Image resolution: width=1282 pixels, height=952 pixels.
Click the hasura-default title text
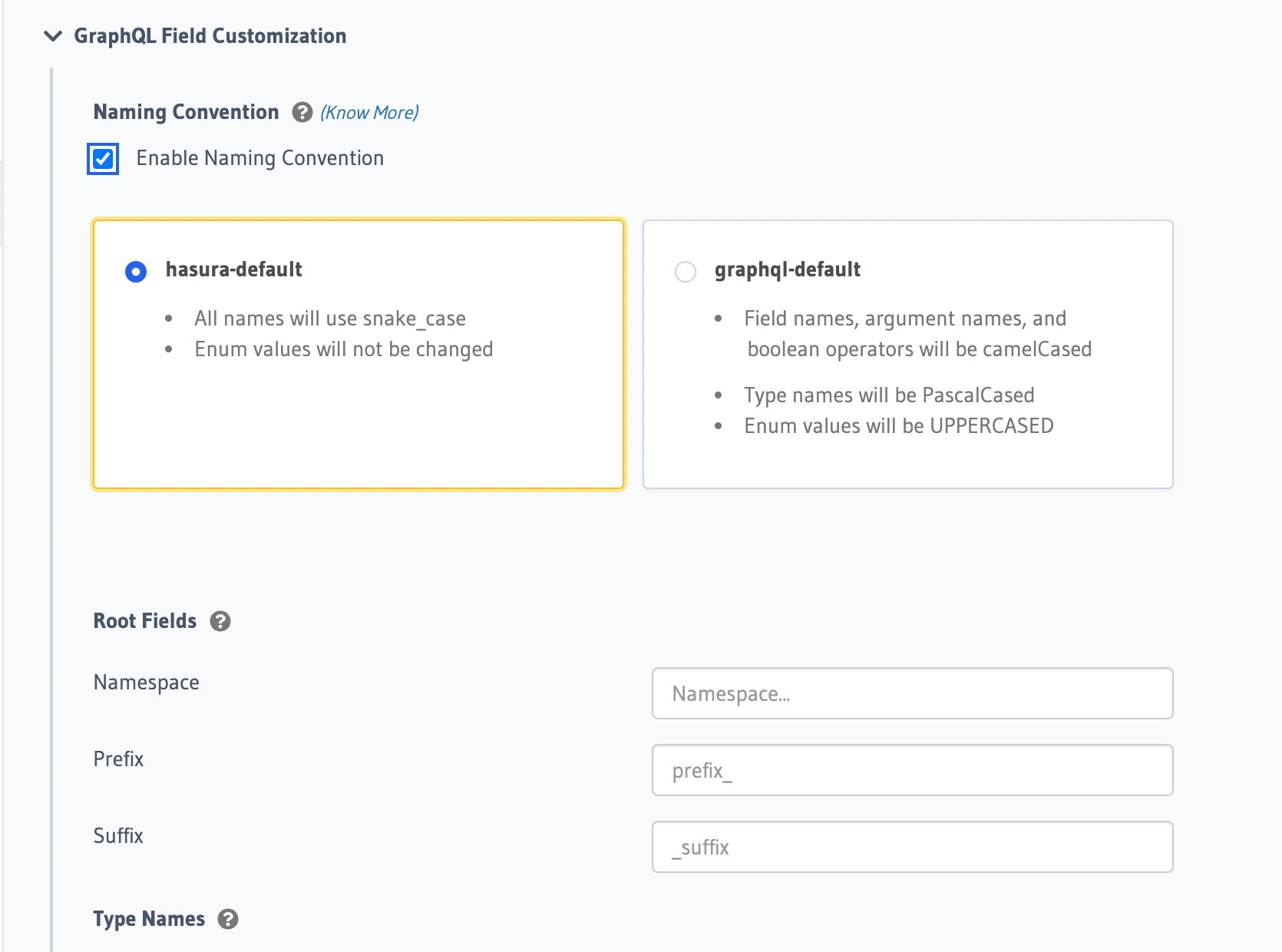[x=233, y=269]
